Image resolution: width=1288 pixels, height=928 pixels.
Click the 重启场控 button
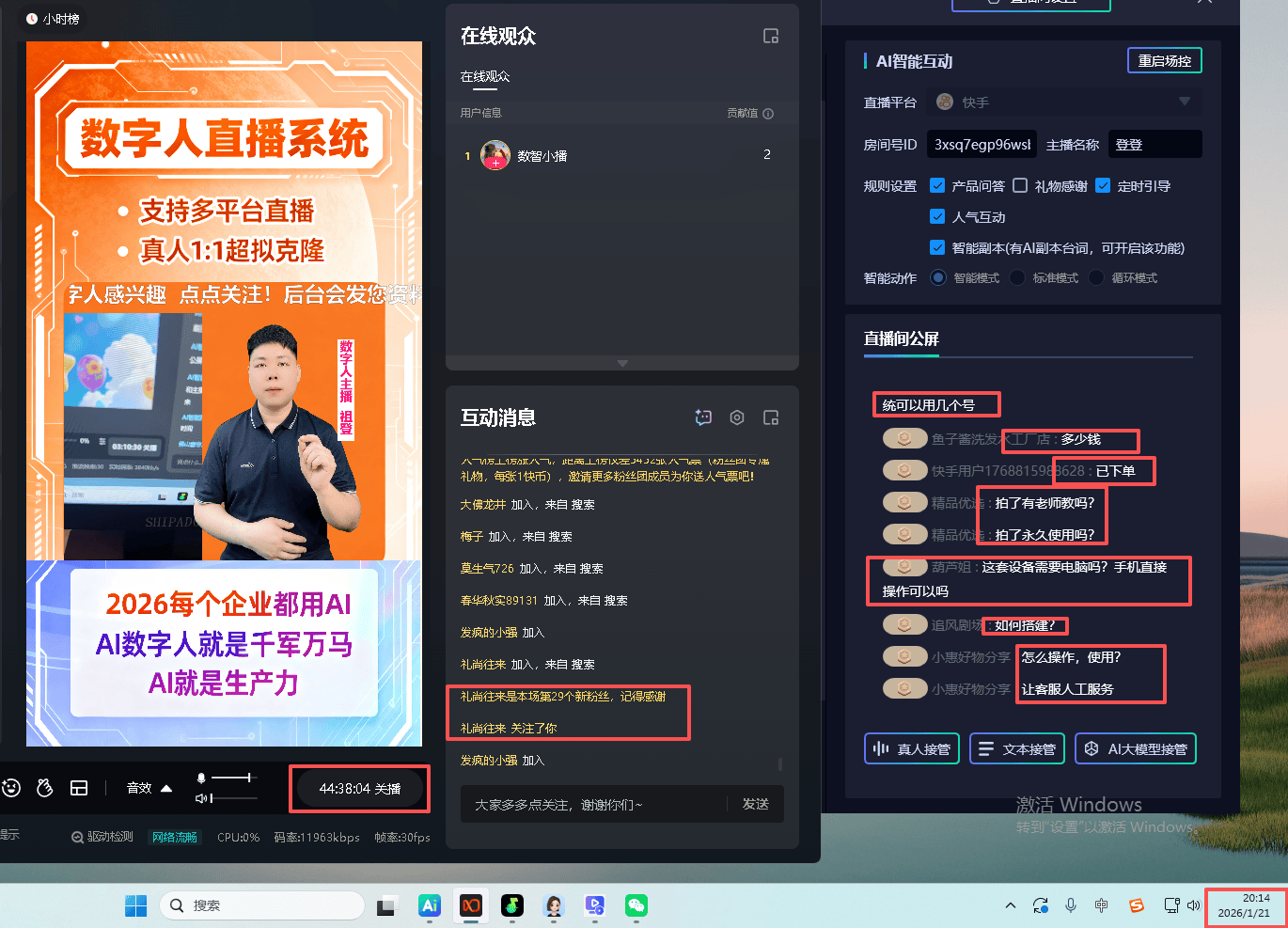(1164, 61)
